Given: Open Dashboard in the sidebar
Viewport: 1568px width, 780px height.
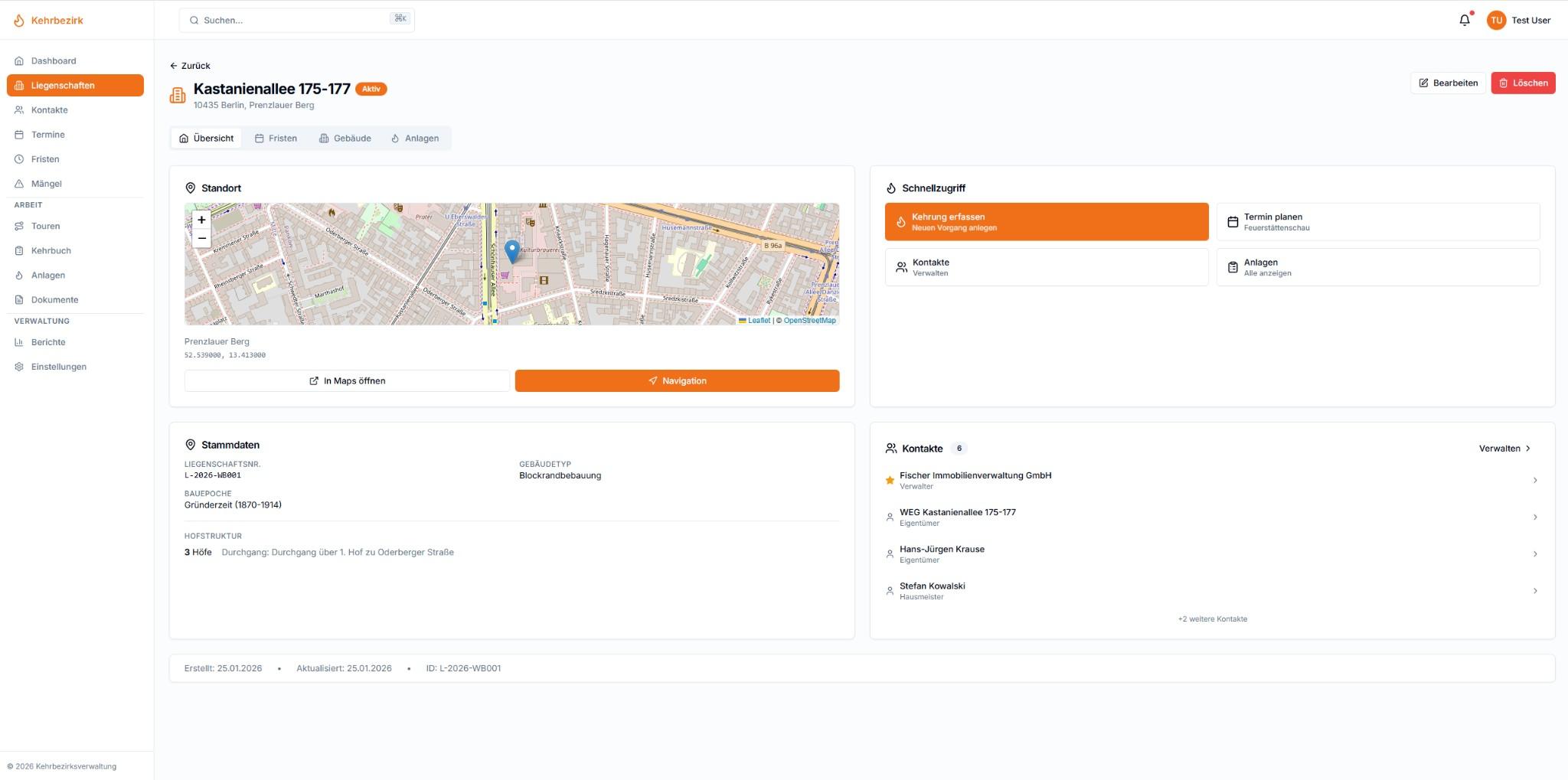Looking at the screenshot, I should pyautogui.click(x=75, y=60).
